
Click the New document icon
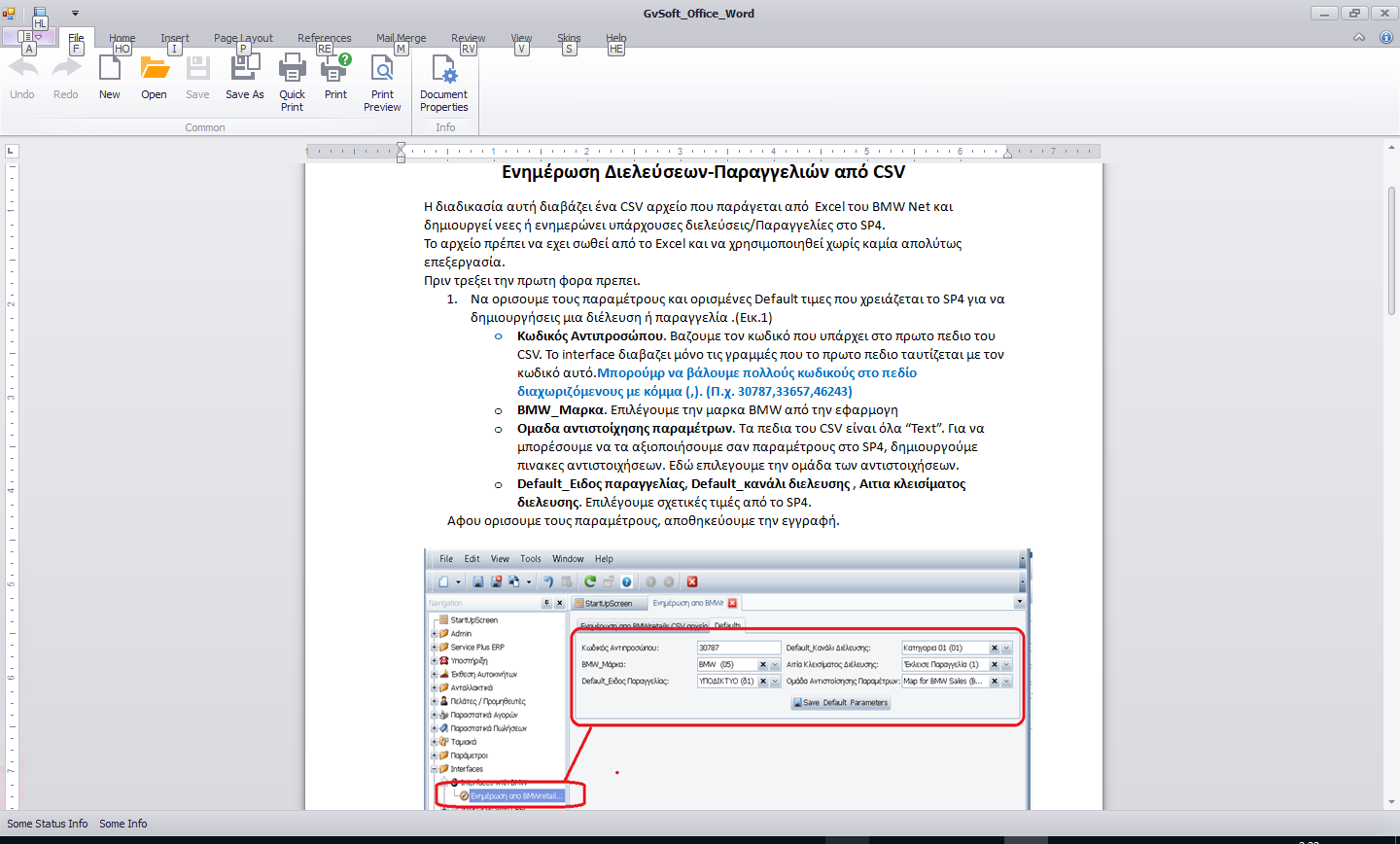[110, 70]
